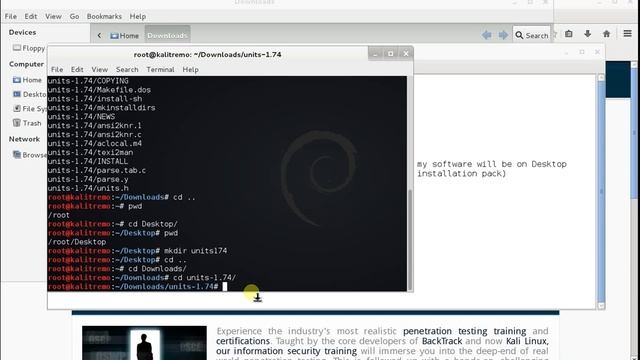Open View menu in file manager
The width and height of the screenshot is (640, 360).
(x=53, y=16)
